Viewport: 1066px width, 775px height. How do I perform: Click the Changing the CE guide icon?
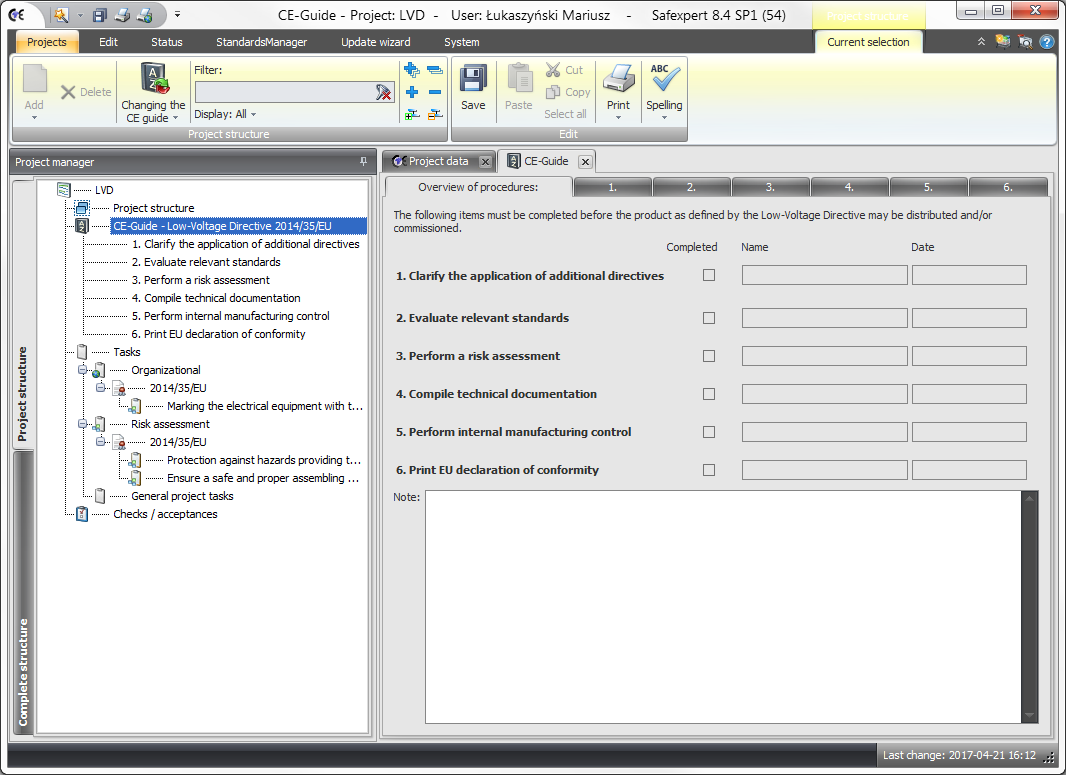pos(153,80)
